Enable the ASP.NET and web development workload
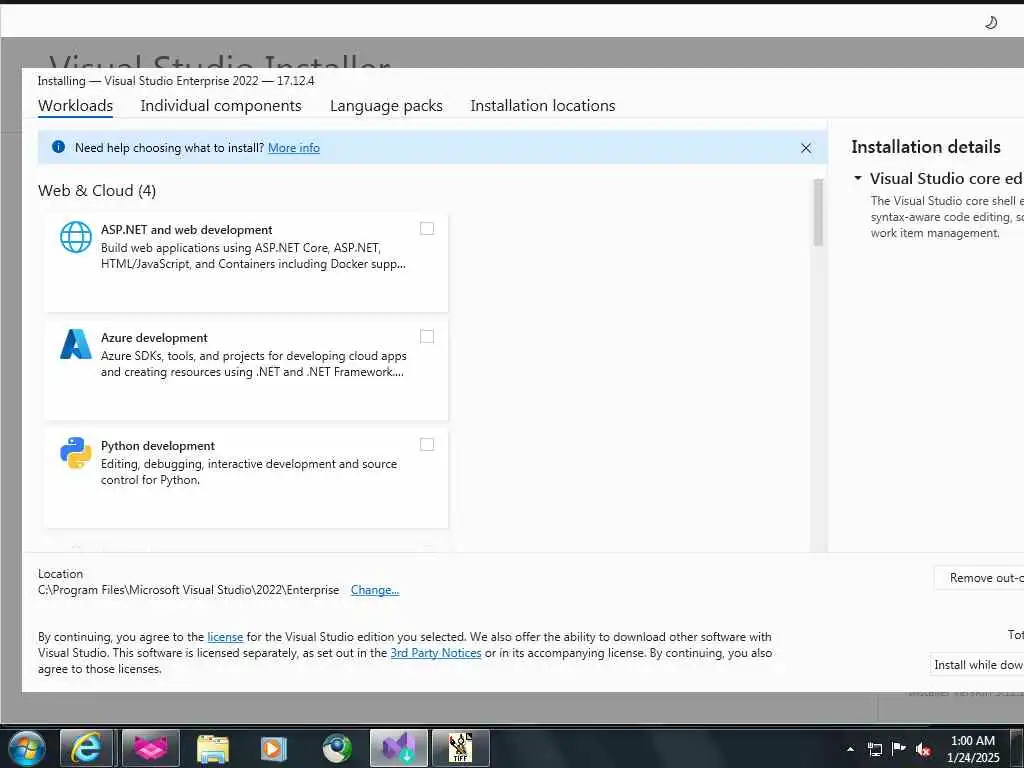1024x768 pixels. [x=426, y=229]
